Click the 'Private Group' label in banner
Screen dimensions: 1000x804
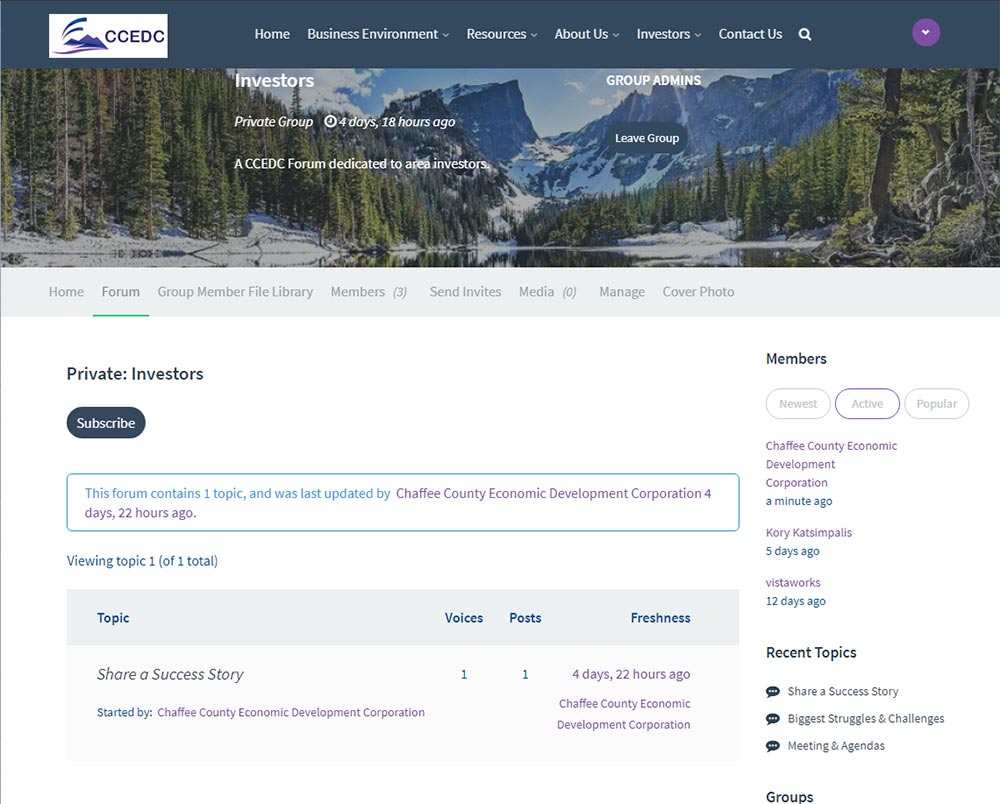[274, 122]
